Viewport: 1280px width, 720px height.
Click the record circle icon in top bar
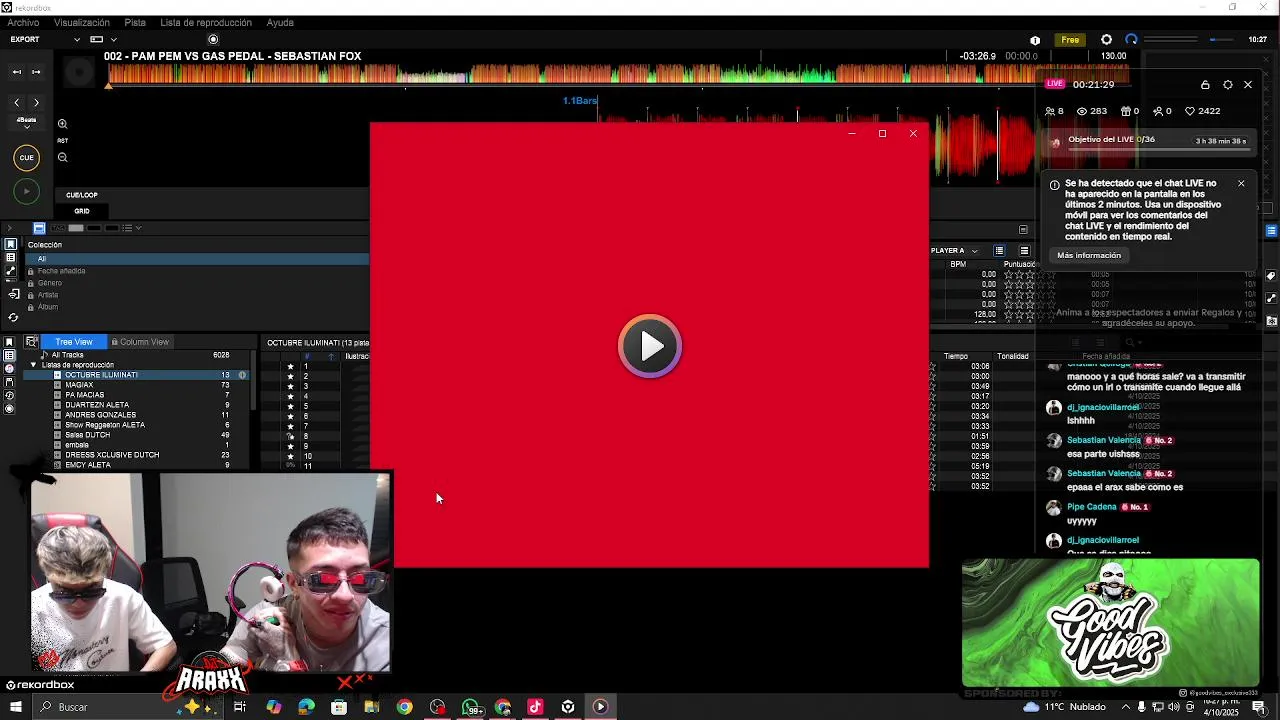tap(213, 39)
